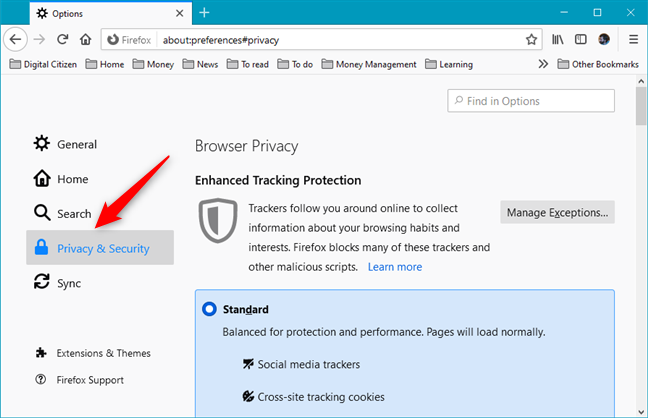
Task: Open the Digital Citizen bookmarks folder
Action: click(43, 64)
